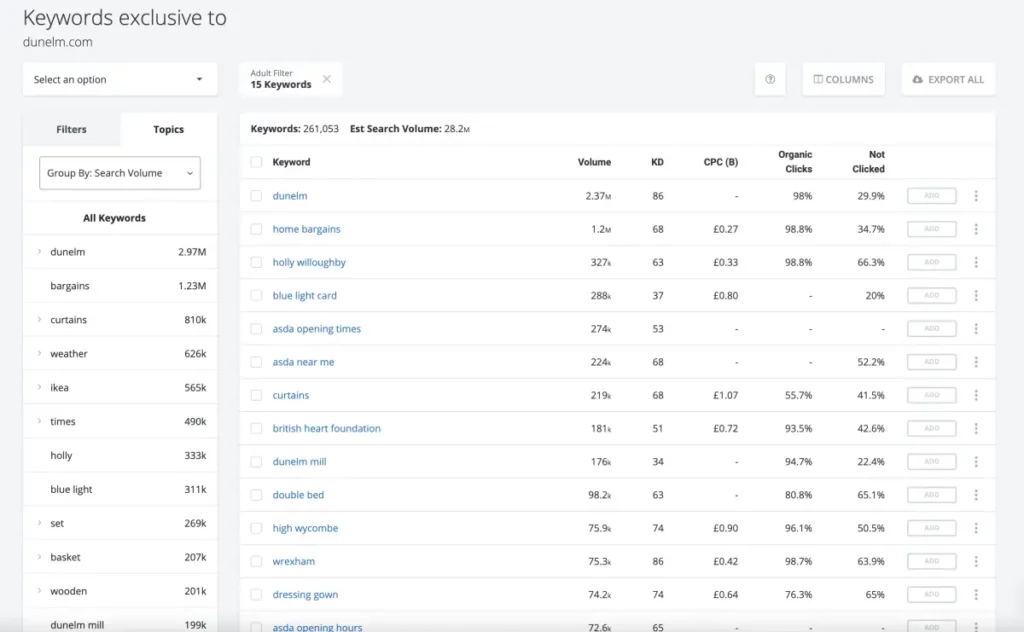1024x632 pixels.
Task: Open the british heart foundation link
Action: (x=327, y=428)
